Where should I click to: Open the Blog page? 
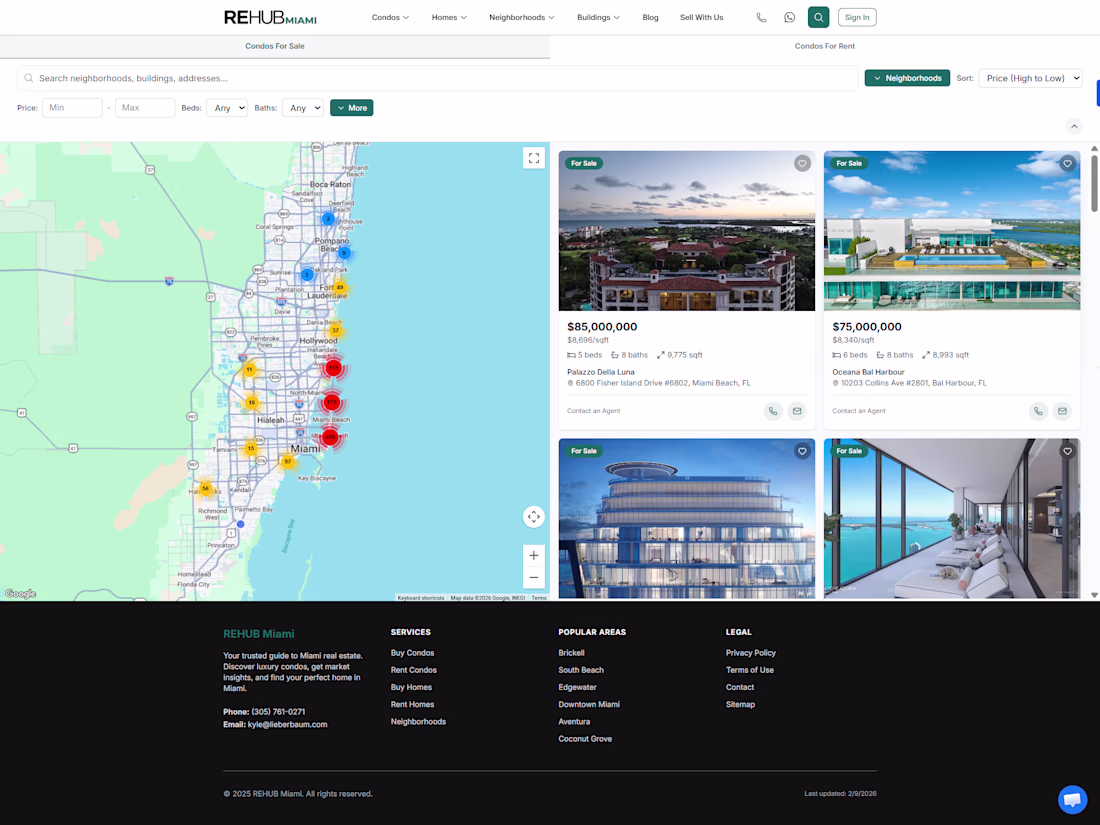[x=650, y=18]
